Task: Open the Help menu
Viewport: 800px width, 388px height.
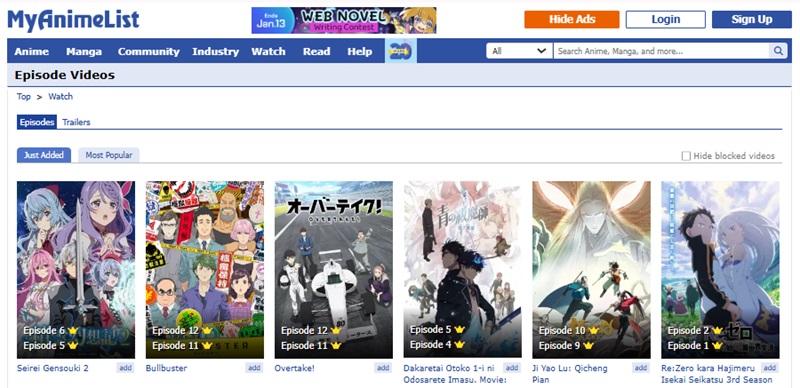Action: click(x=360, y=52)
